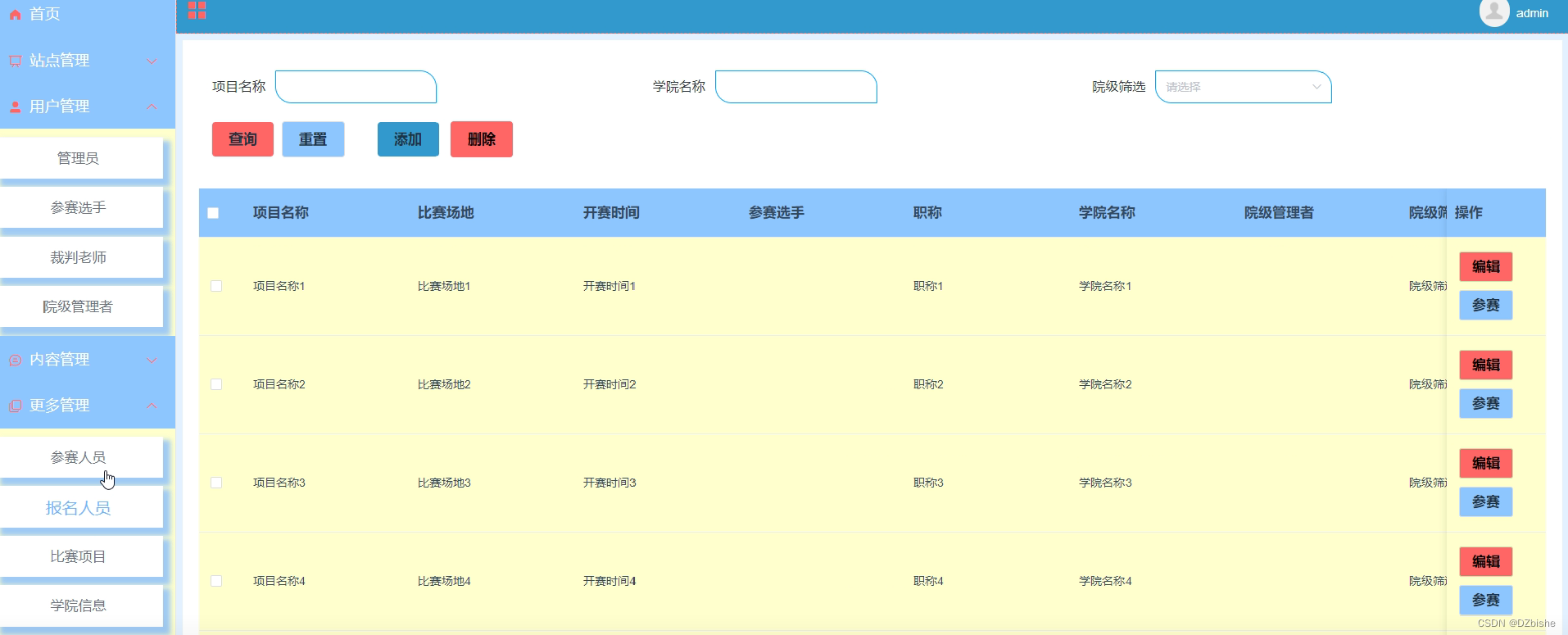Click 参赛 for 项目名称4 row

[1486, 601]
